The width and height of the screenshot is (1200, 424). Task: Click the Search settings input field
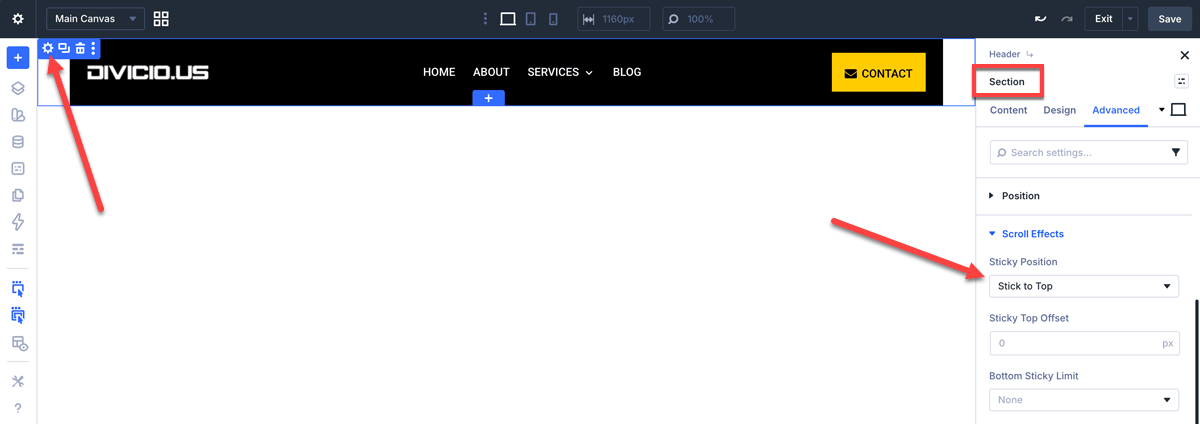click(x=1088, y=152)
